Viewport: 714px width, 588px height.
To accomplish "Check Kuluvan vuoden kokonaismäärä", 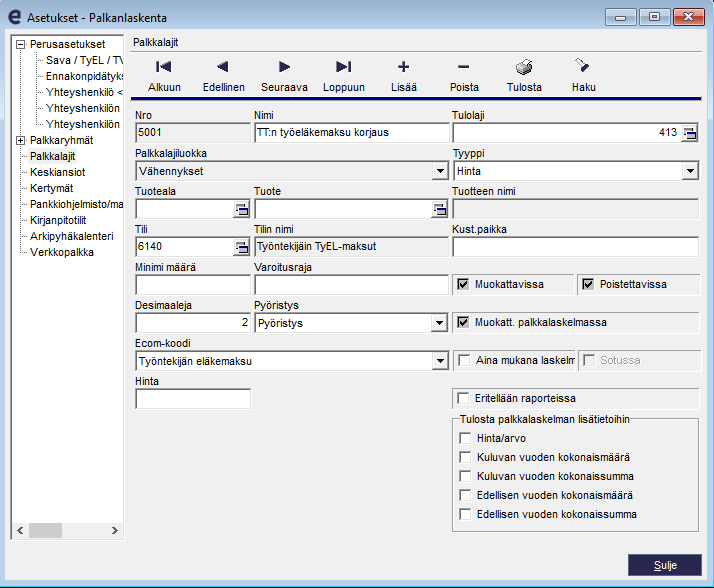I will pos(465,457).
